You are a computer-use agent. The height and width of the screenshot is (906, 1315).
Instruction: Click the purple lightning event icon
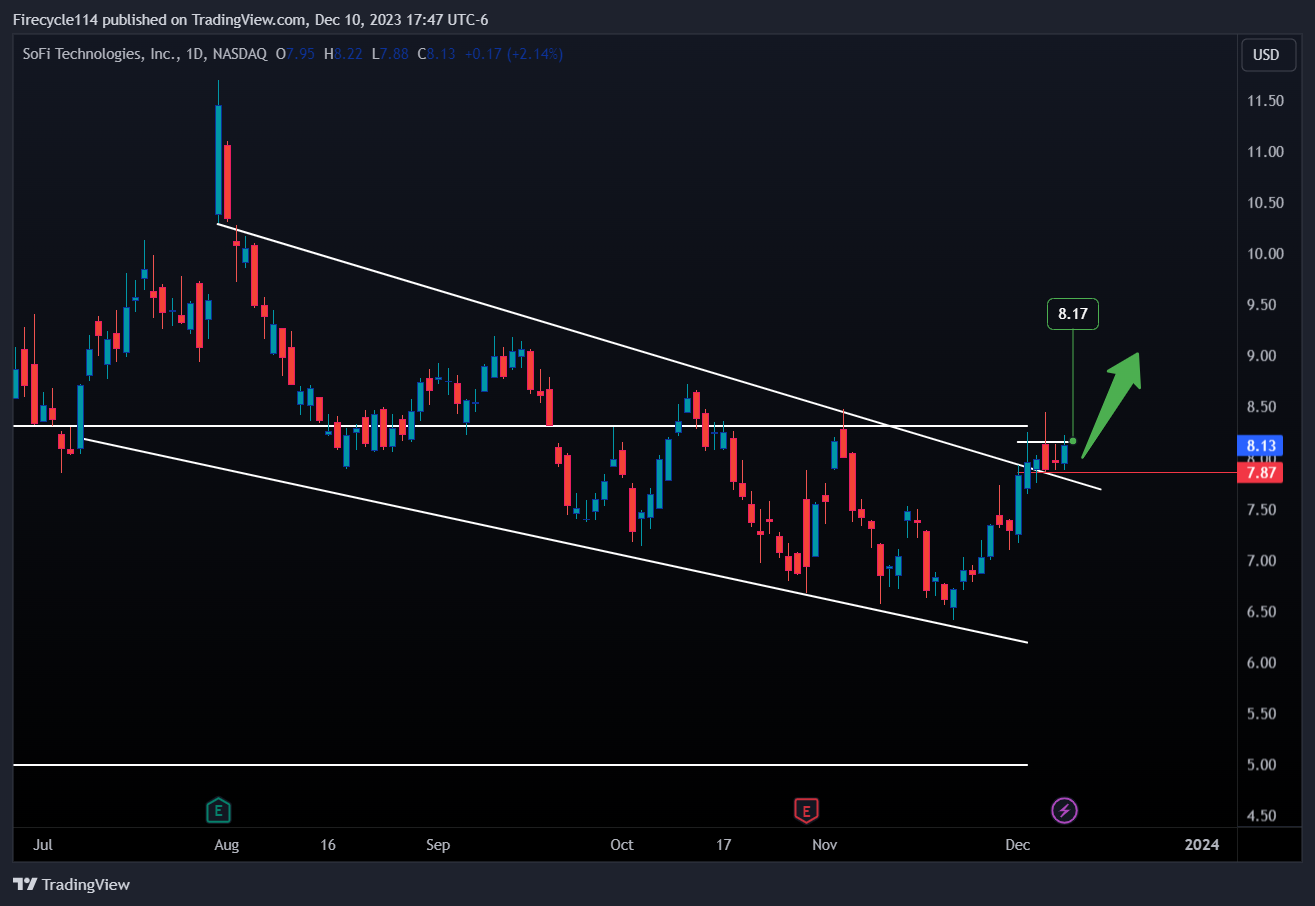point(1065,810)
